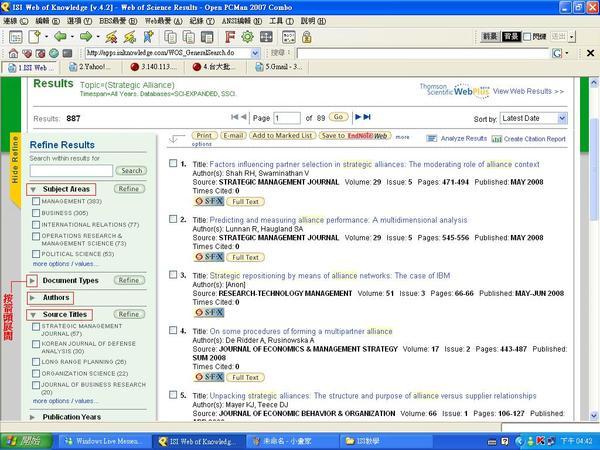Click the page scrollbar down arrow

point(594,416)
